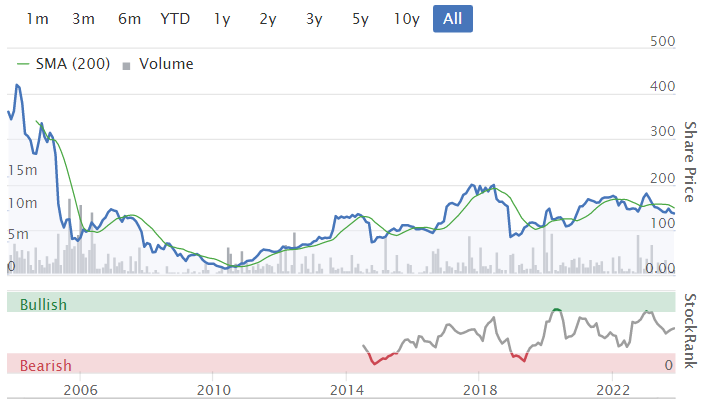Click the 200 price axis value
The width and height of the screenshot is (703, 399).
(663, 178)
